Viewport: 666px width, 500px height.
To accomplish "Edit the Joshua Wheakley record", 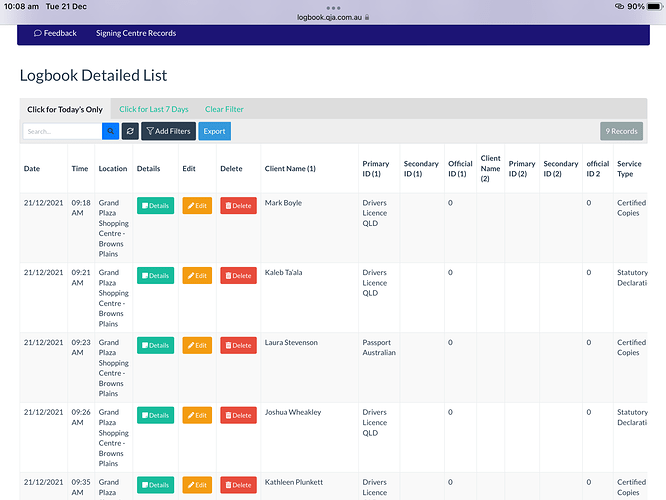I will tap(197, 415).
